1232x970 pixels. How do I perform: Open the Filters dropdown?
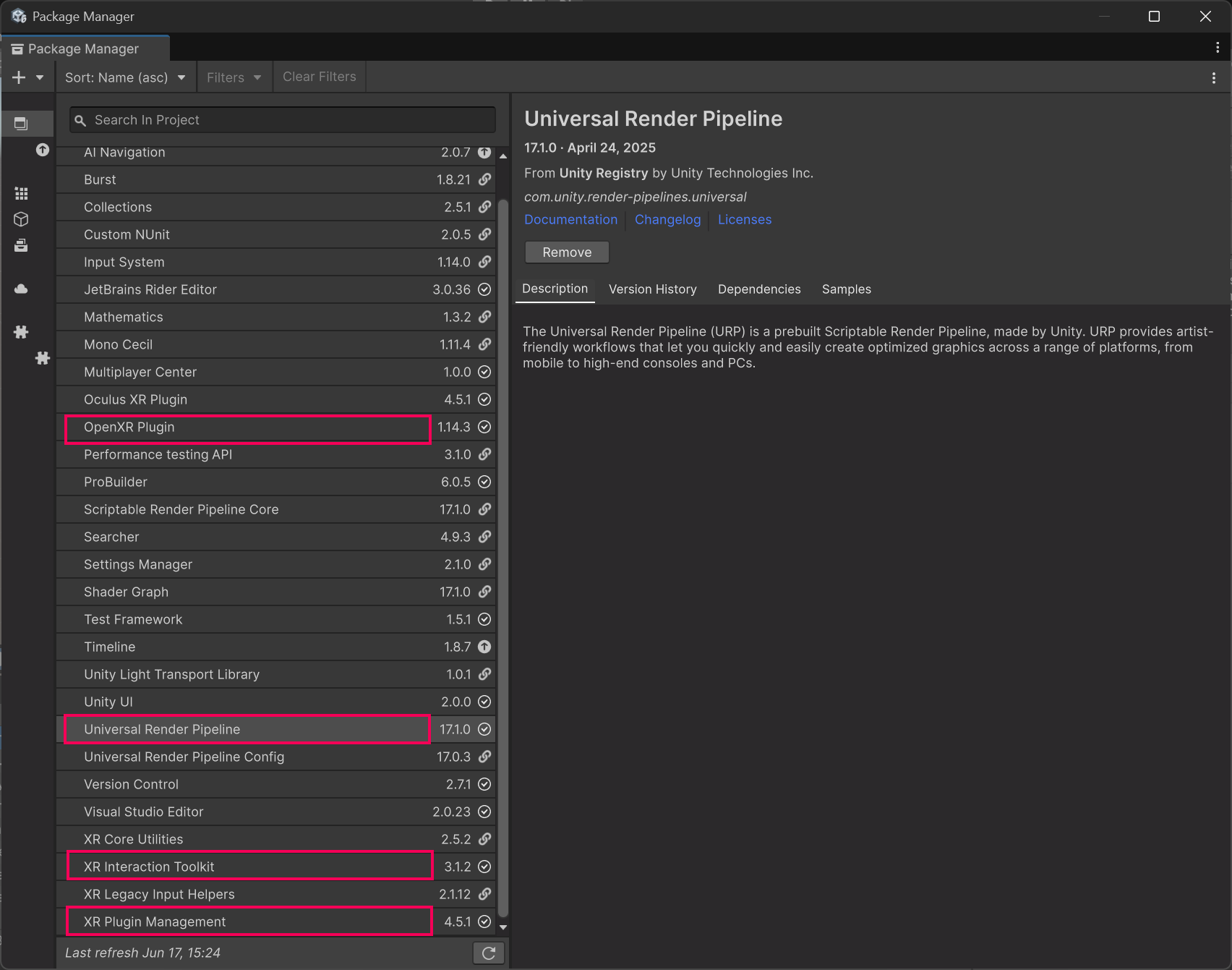click(x=234, y=77)
